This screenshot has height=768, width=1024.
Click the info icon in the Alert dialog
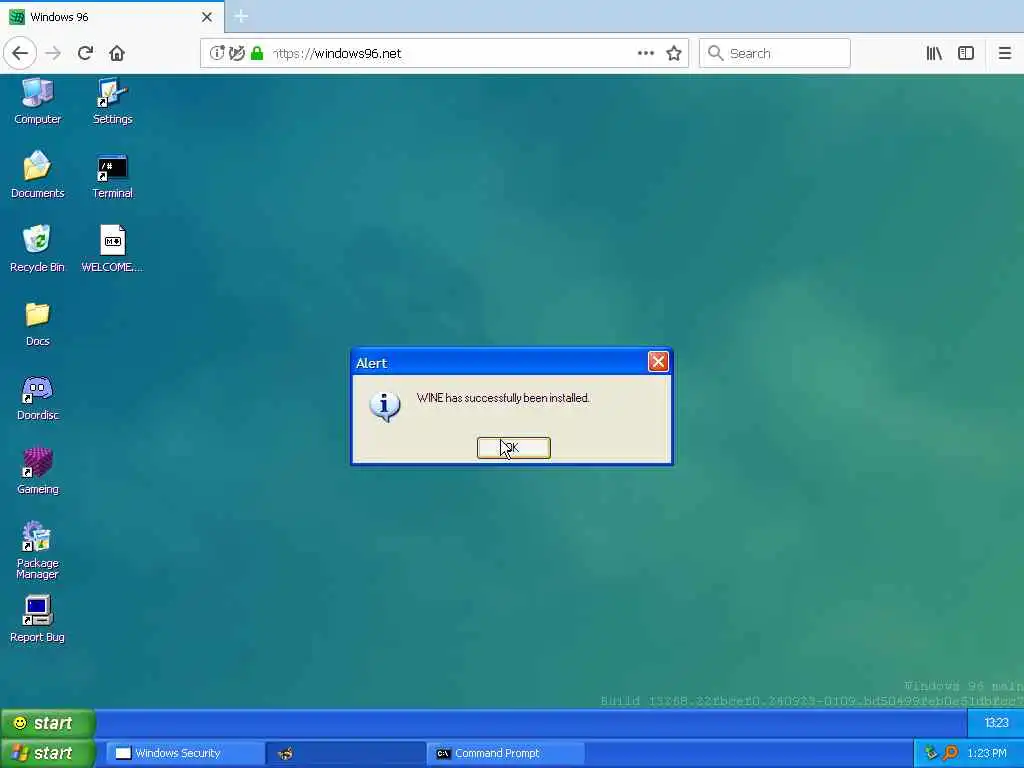(385, 406)
